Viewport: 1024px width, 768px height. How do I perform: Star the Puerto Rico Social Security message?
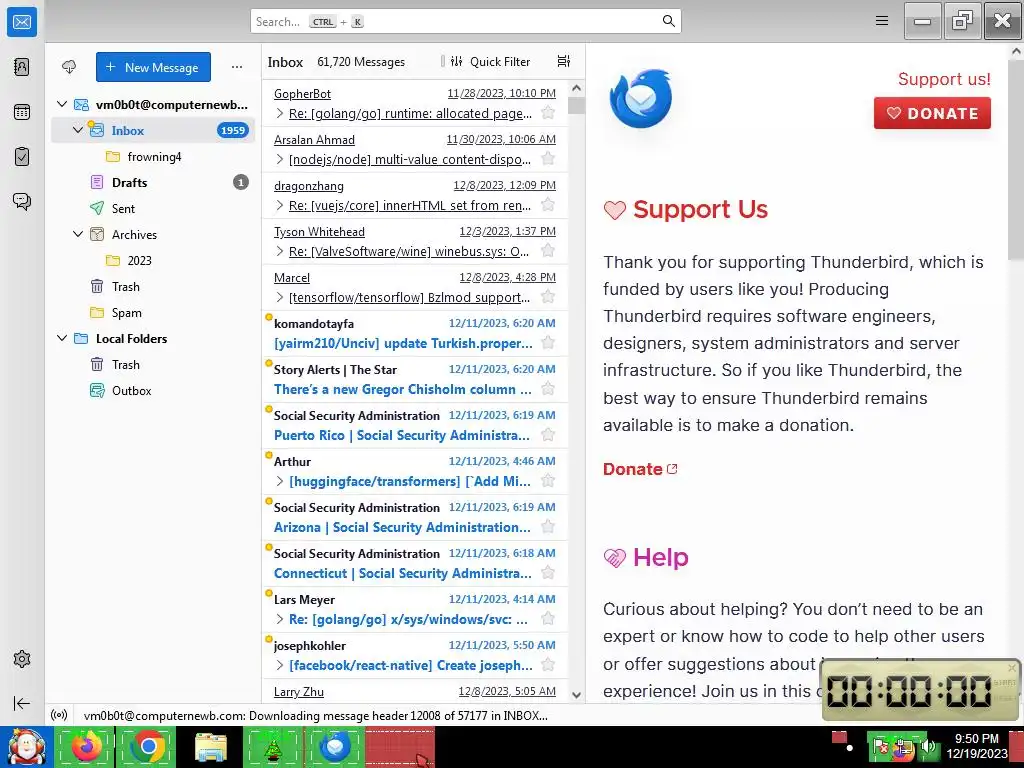549,435
